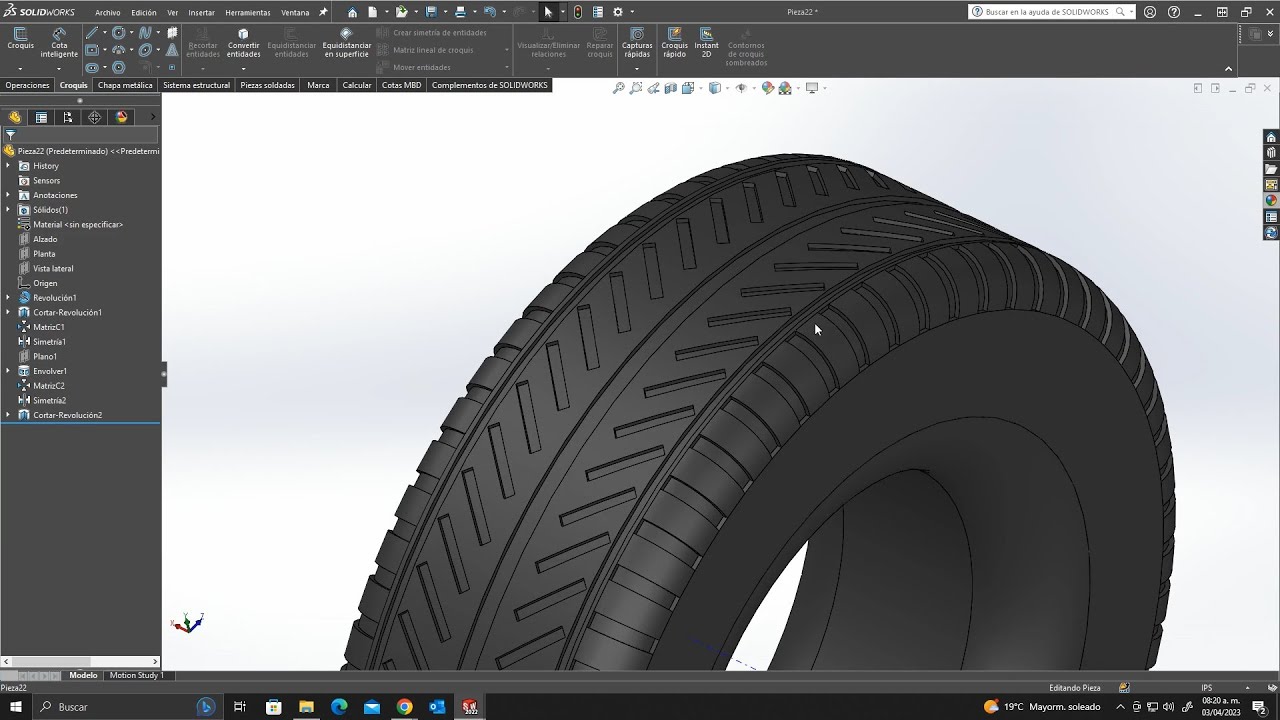1280x720 pixels.
Task: Click the New document icon
Action: 372,12
